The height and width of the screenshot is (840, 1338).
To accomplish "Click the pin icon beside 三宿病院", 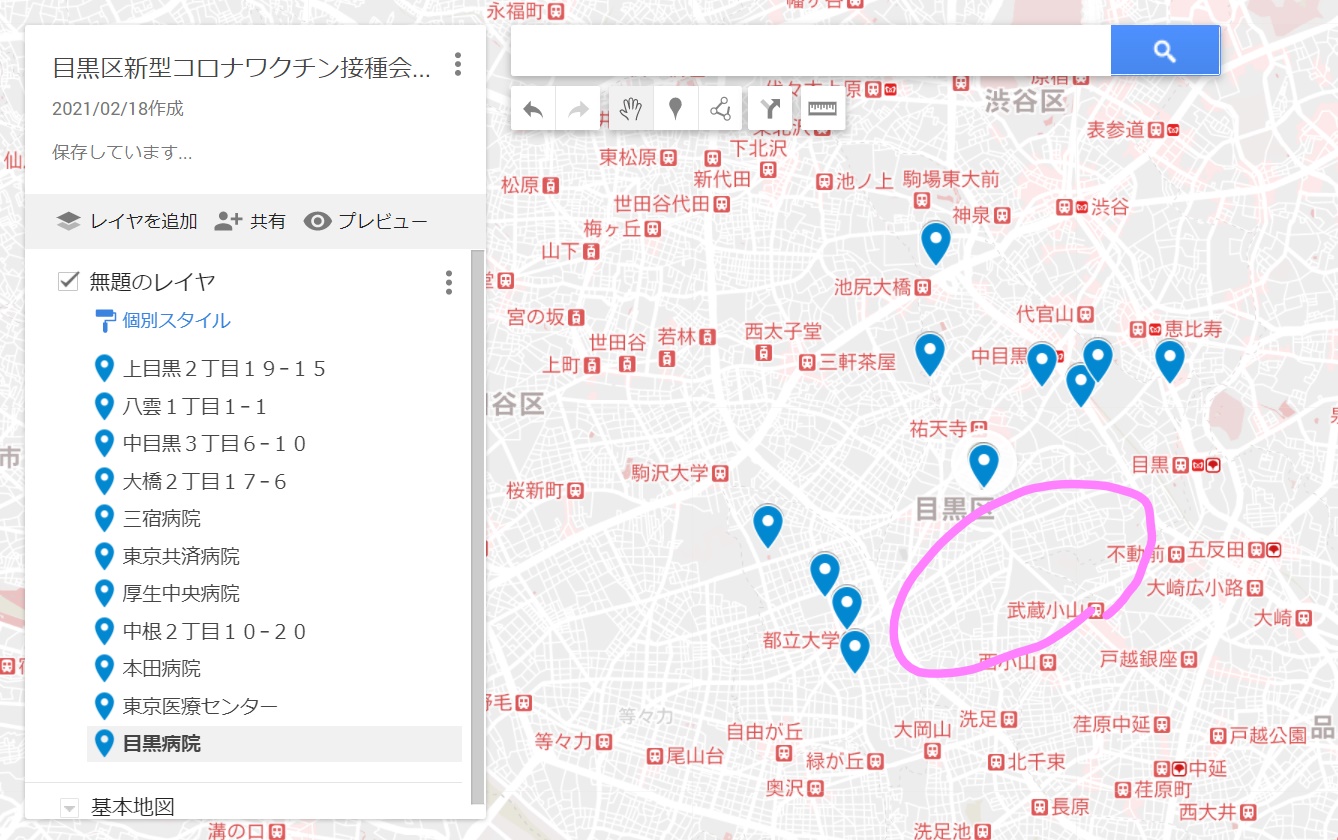I will click(104, 518).
